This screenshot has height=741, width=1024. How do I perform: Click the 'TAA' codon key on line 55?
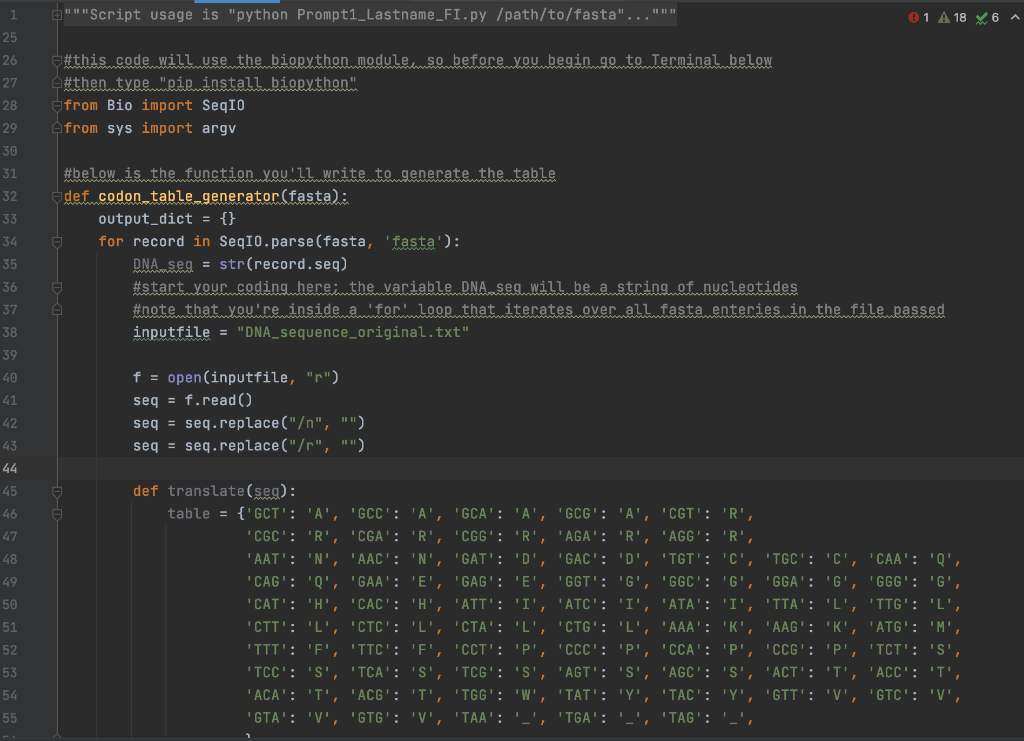[474, 719]
